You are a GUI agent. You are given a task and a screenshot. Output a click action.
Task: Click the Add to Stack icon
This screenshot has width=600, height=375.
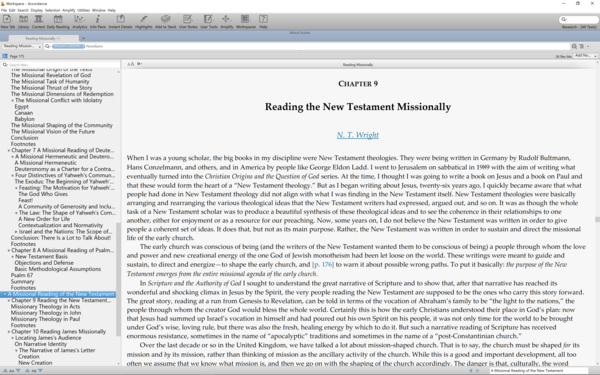click(x=165, y=21)
